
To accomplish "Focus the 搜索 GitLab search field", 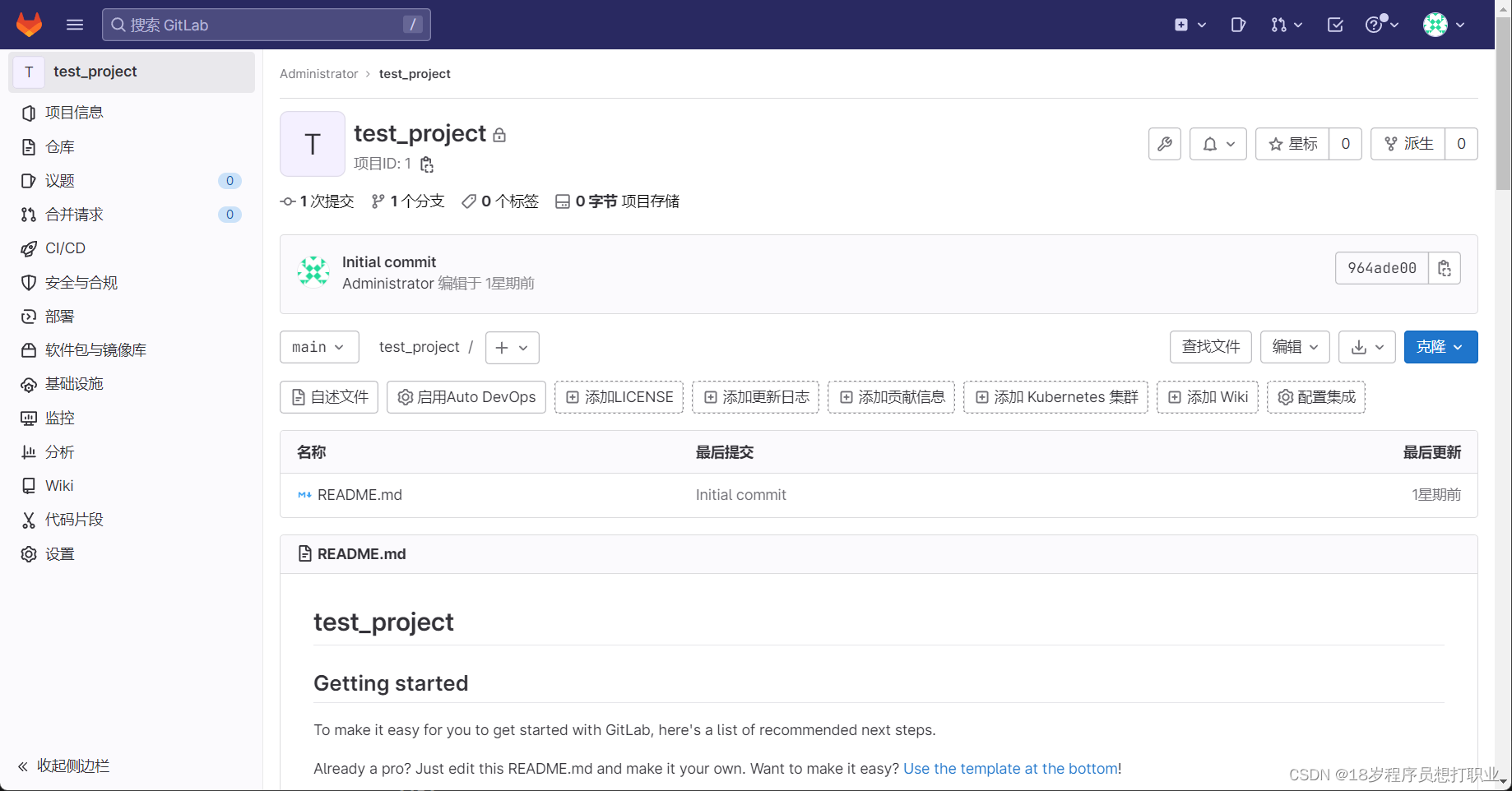I will pos(267,25).
